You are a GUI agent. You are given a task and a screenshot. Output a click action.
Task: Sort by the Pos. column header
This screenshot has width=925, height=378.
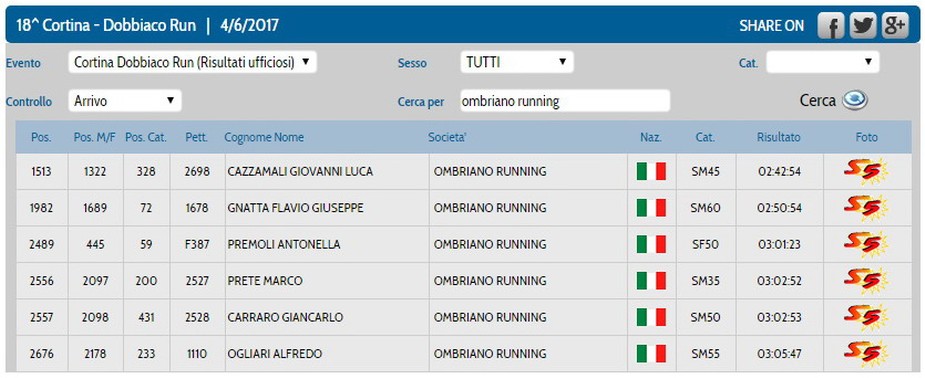point(41,137)
